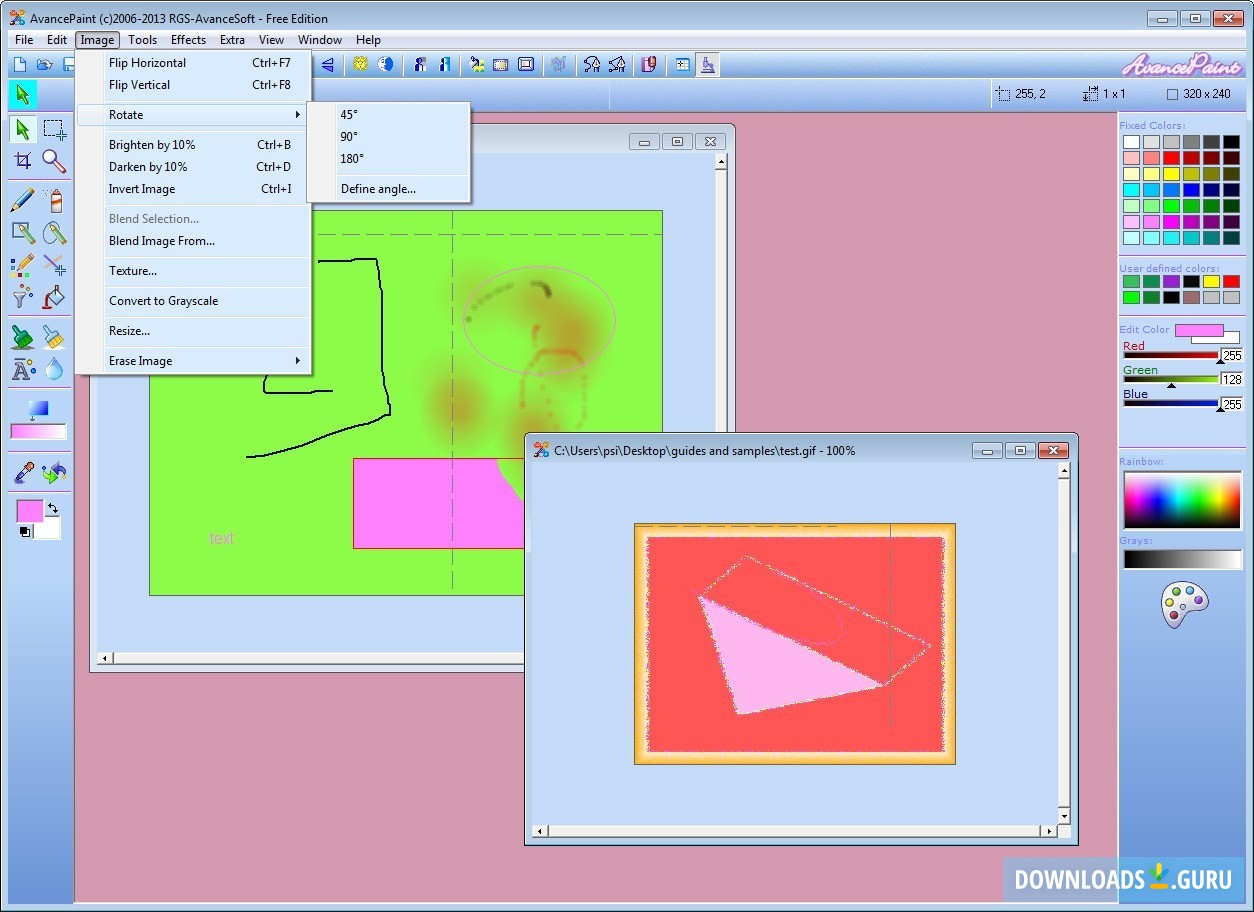1254x912 pixels.
Task: Toggle the microscope toolbar button
Action: 708,65
